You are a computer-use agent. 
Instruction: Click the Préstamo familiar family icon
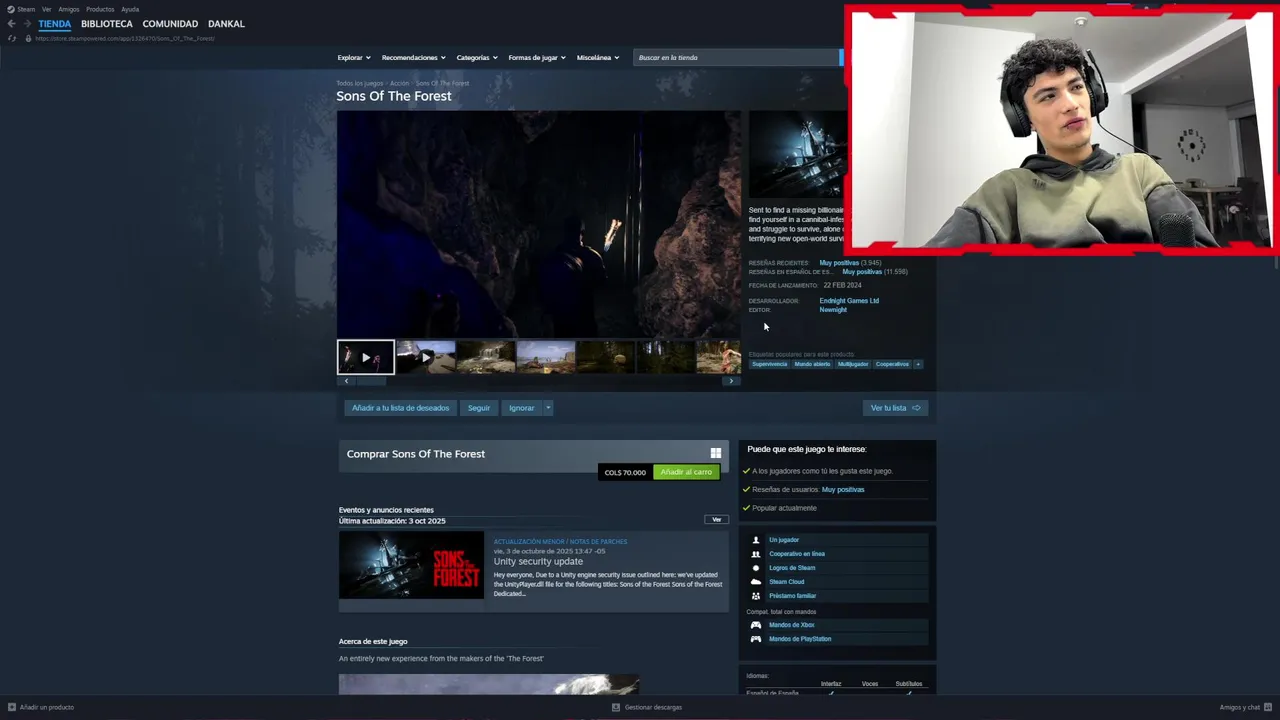click(756, 596)
